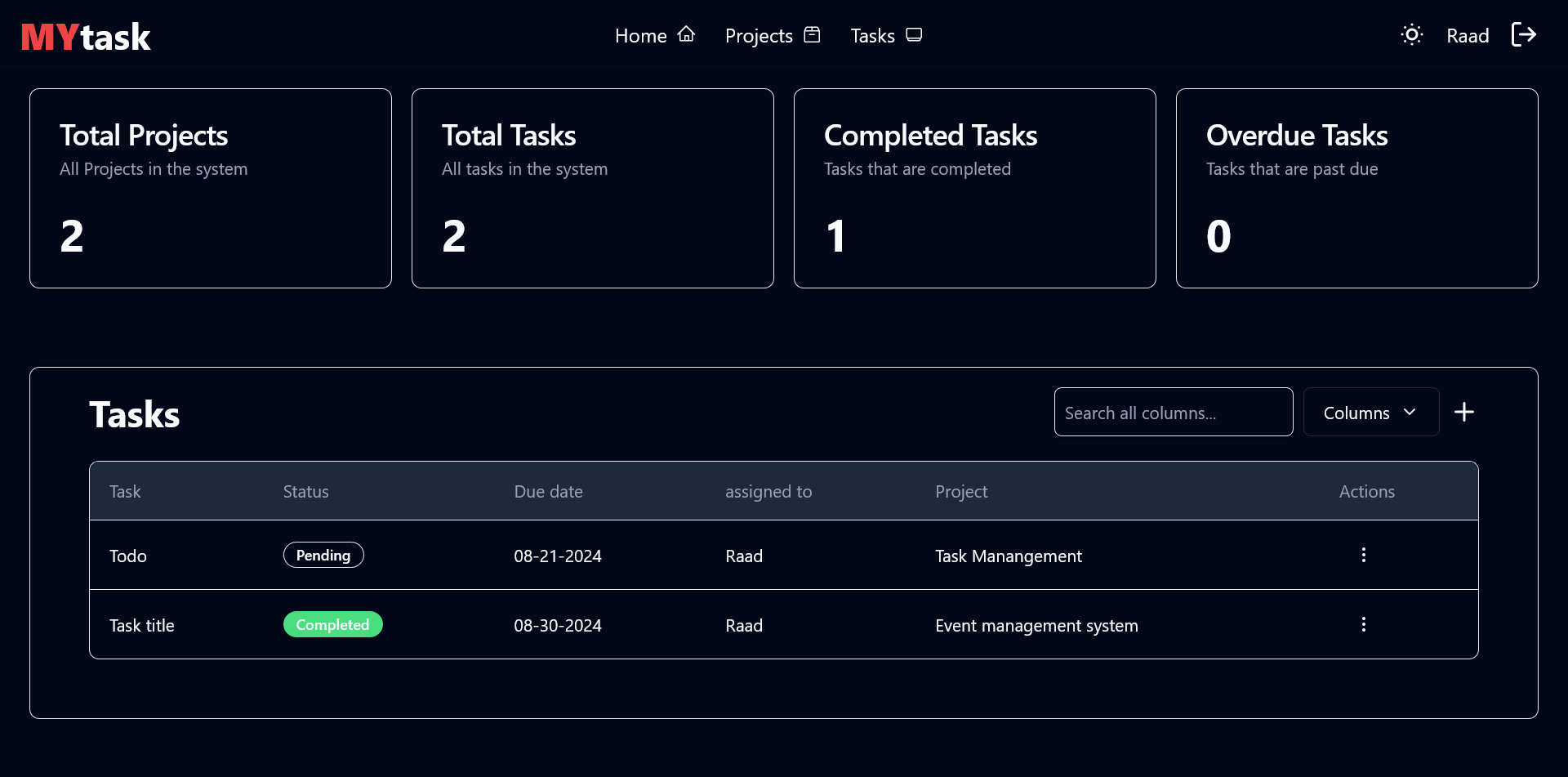Click the logout arrow icon
This screenshot has height=777, width=1568.
pyautogui.click(x=1523, y=35)
